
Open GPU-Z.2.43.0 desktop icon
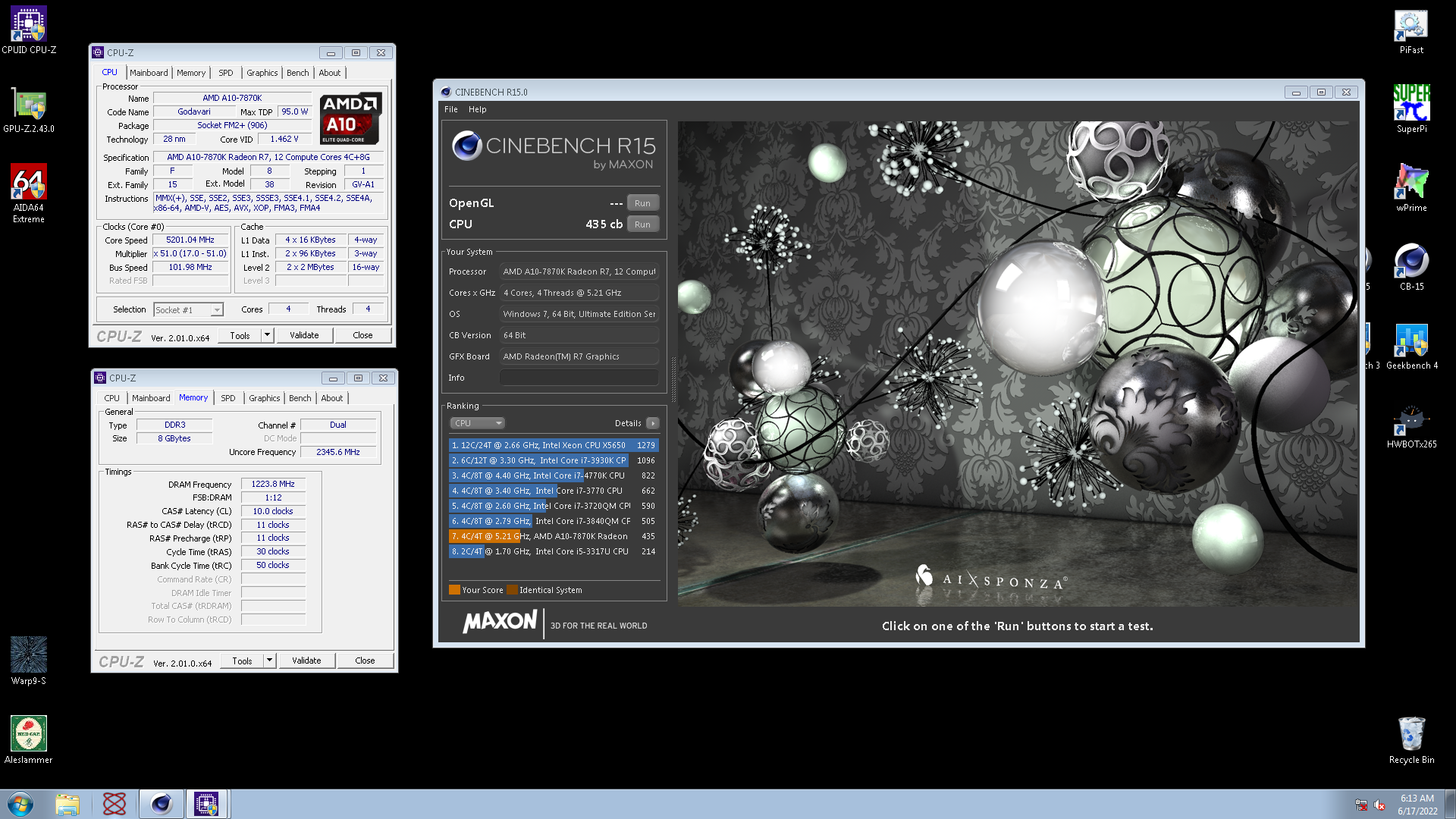tap(29, 110)
